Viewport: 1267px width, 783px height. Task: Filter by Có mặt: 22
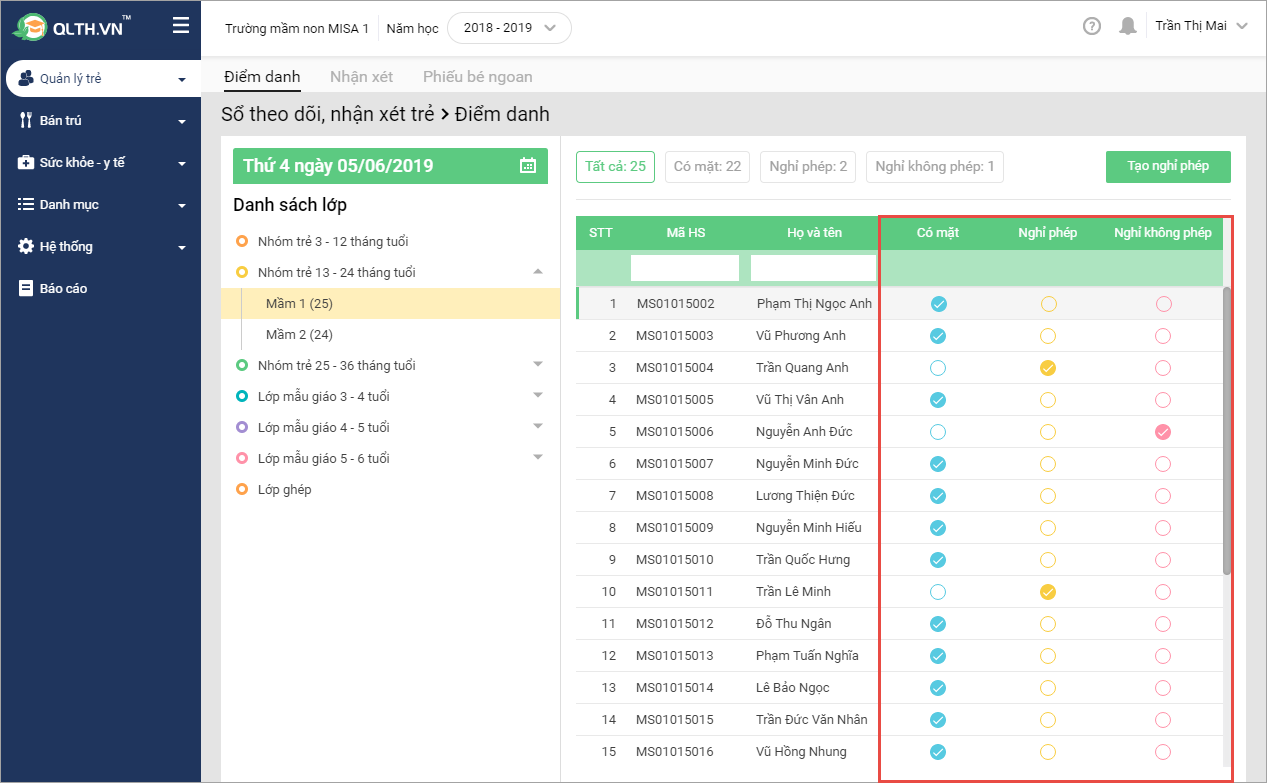707,167
